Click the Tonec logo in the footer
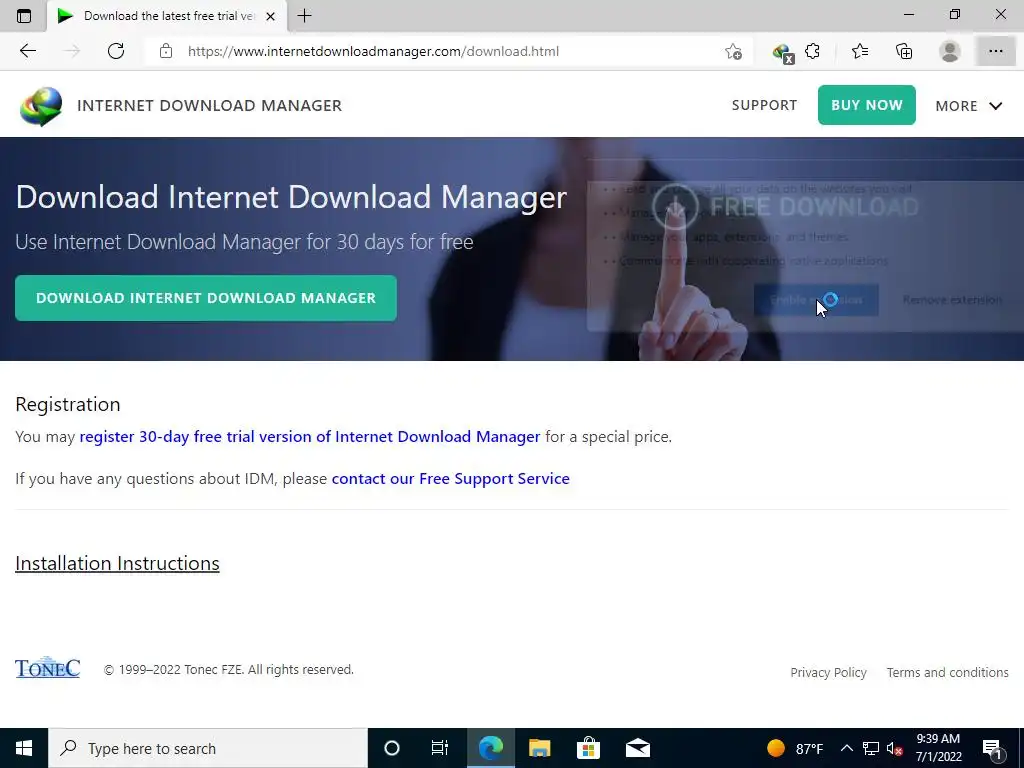The height and width of the screenshot is (768, 1024). pos(48,667)
